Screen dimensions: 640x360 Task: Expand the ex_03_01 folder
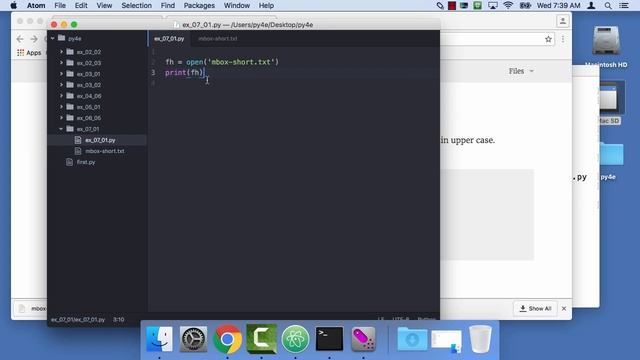click(x=61, y=74)
